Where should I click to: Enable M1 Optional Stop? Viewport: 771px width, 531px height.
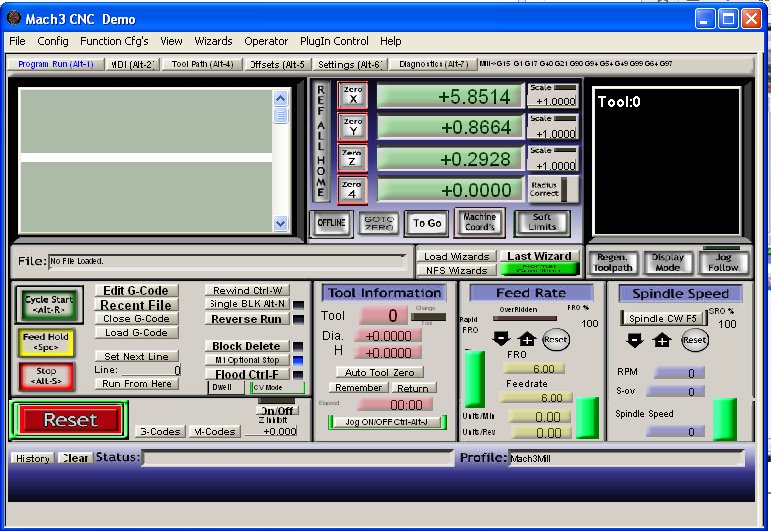[x=246, y=360]
